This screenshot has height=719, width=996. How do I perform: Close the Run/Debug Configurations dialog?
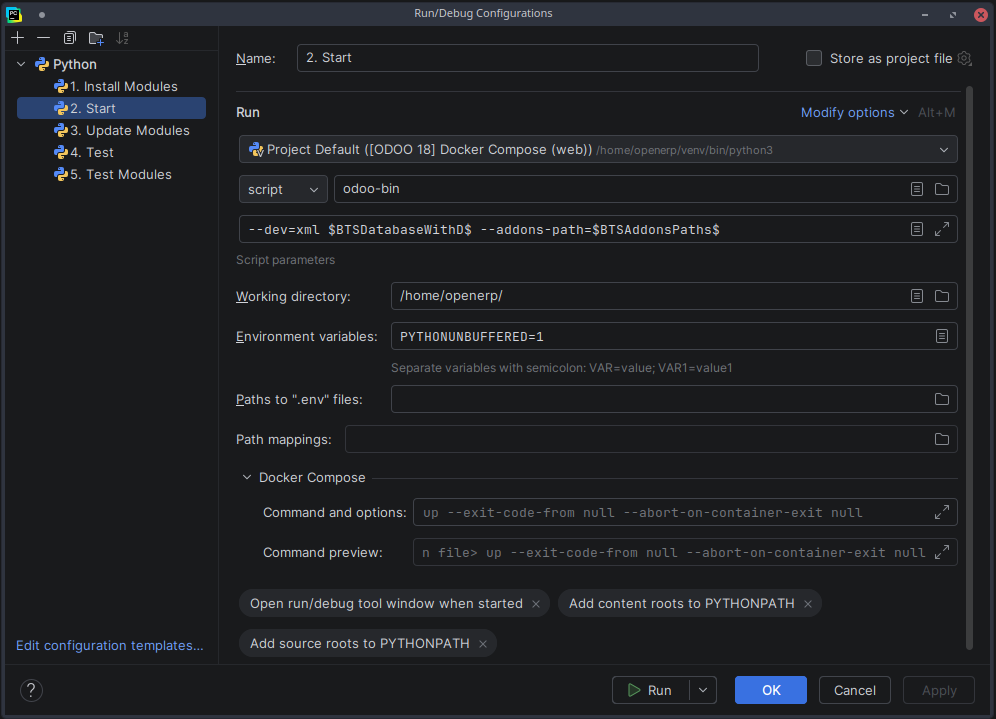(981, 15)
